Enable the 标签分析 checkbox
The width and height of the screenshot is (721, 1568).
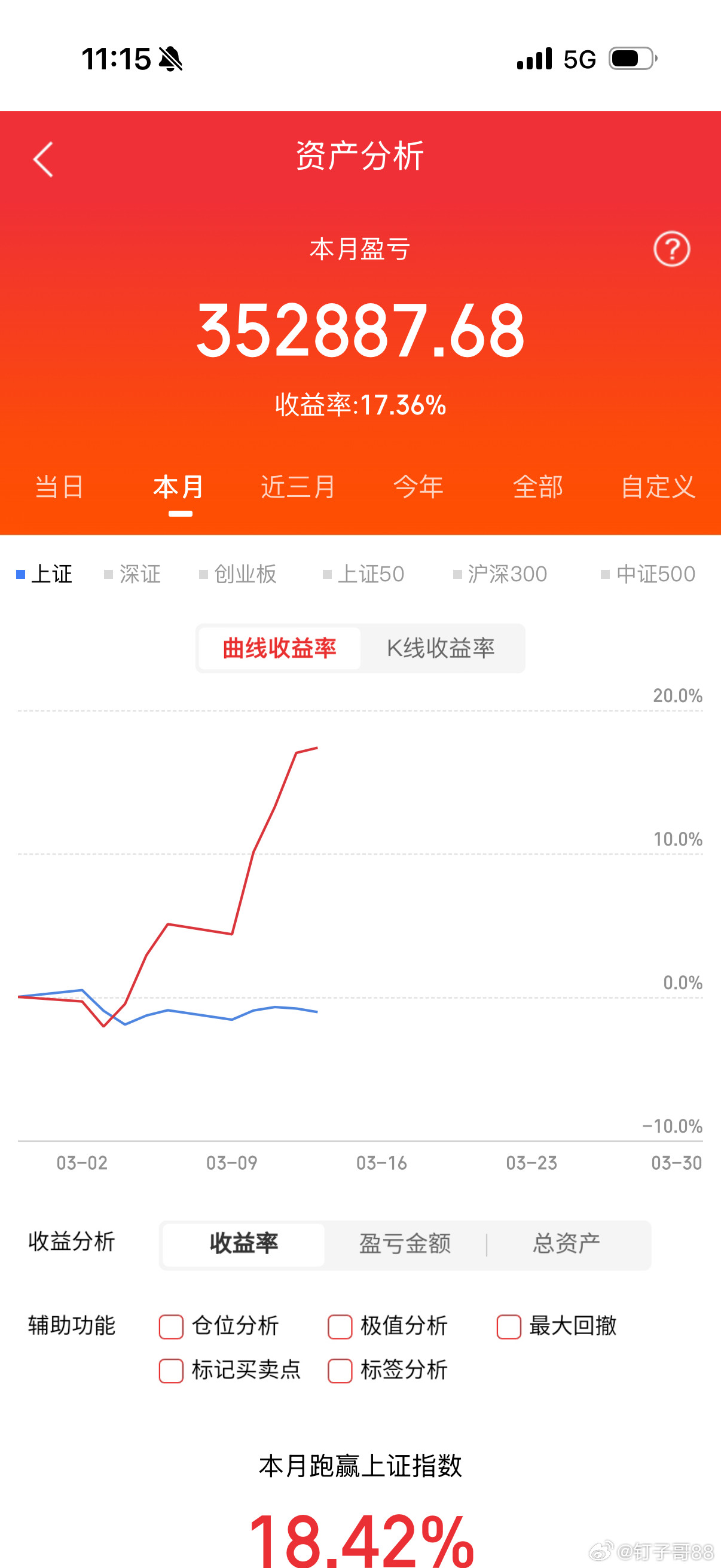tap(340, 1371)
